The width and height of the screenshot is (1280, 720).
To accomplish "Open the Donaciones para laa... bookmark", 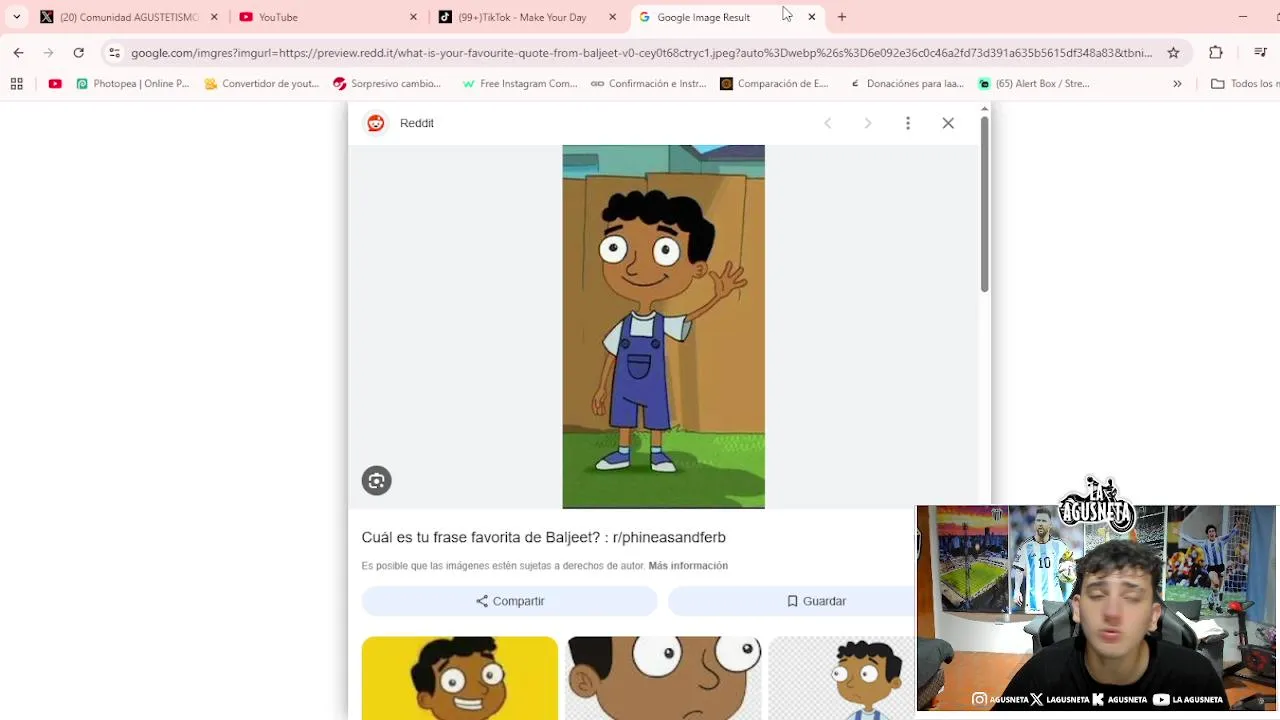I will click(x=906, y=84).
